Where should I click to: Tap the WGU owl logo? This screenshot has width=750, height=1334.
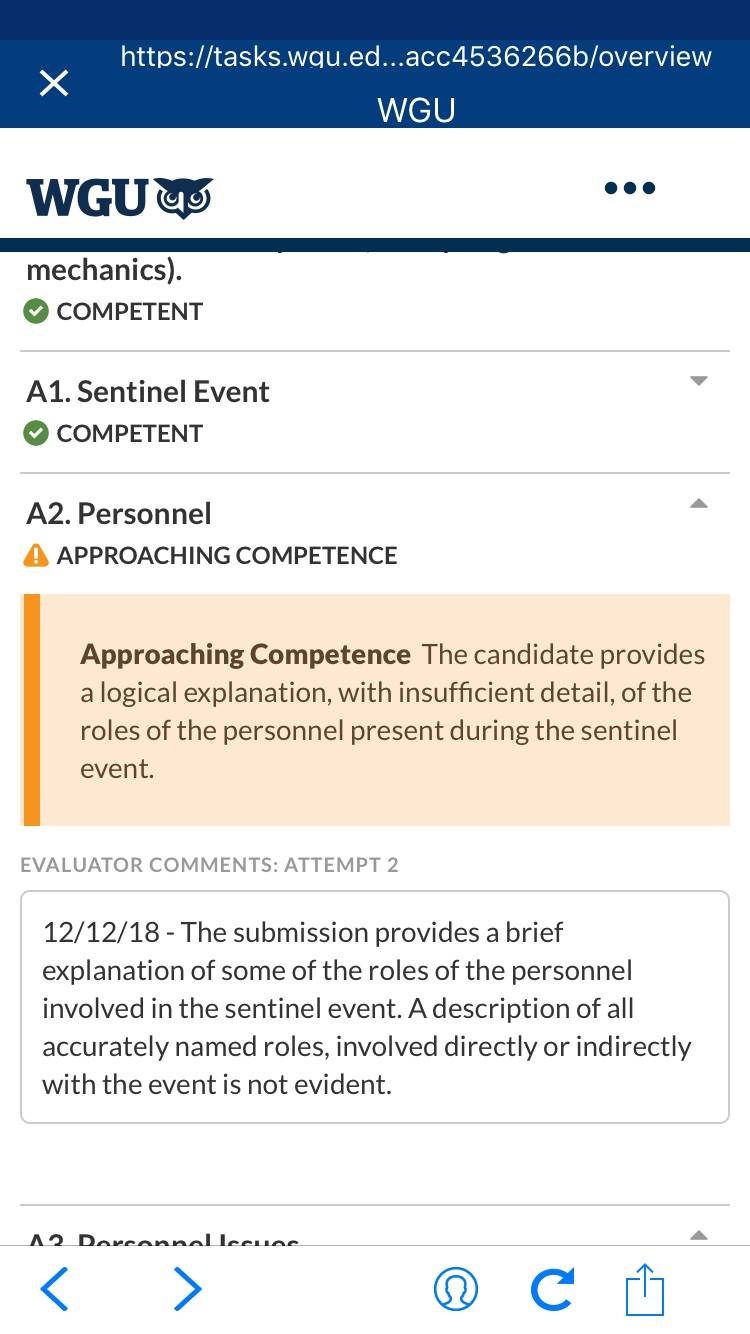[x=119, y=197]
